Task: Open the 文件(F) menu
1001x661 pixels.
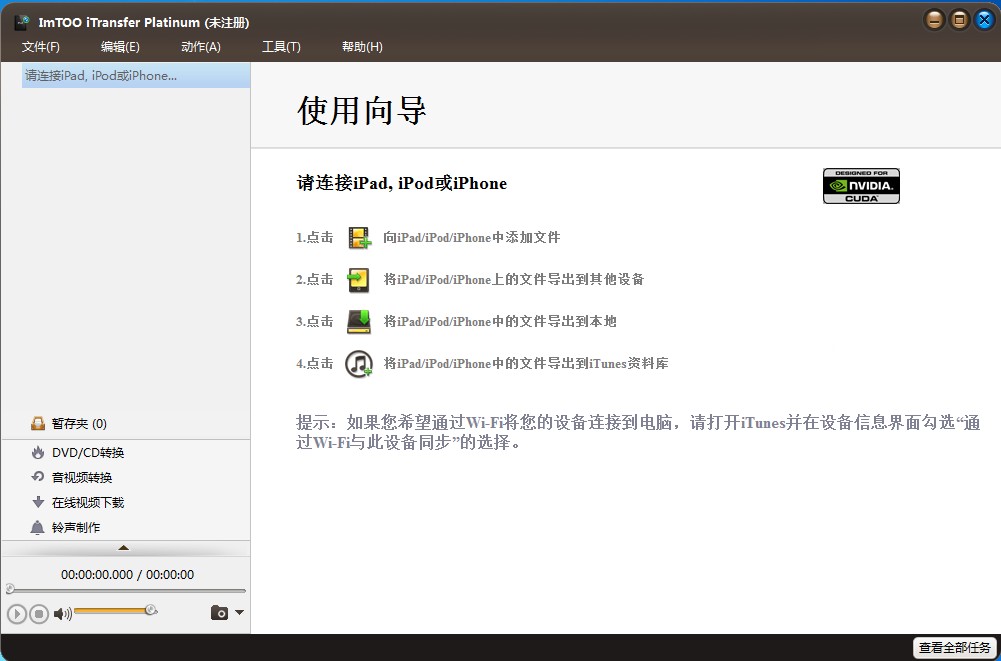Action: point(41,47)
